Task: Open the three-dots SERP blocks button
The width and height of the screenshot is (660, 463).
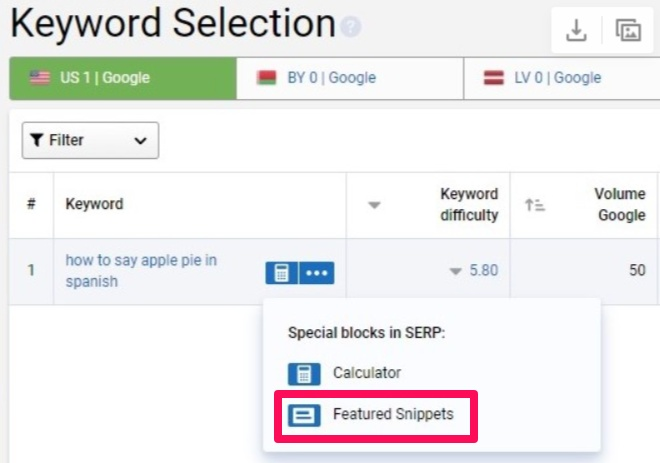Action: point(317,272)
